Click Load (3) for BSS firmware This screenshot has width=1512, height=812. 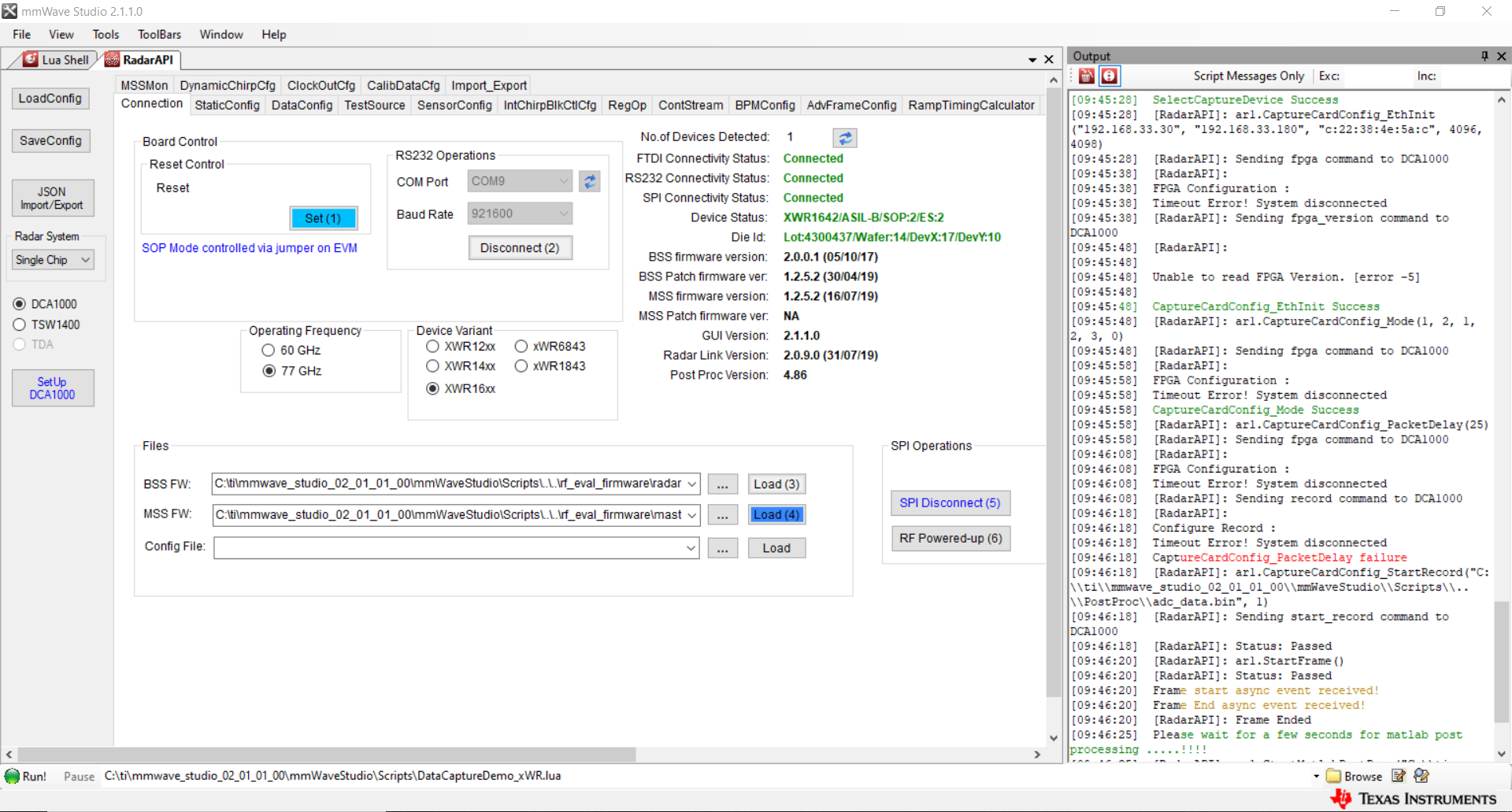(x=776, y=484)
